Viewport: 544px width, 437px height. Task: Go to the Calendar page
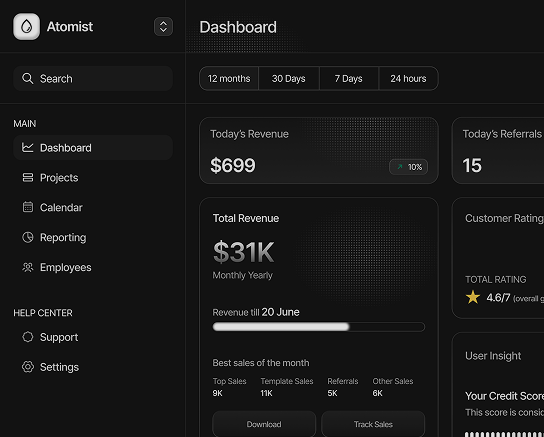93,207
